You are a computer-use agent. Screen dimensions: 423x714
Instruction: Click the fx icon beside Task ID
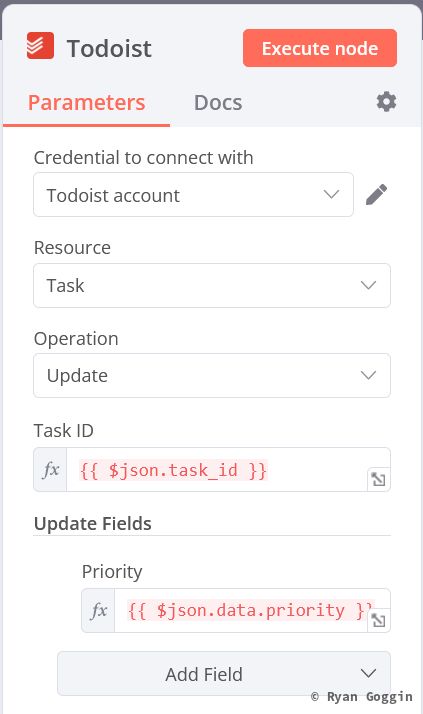(x=51, y=469)
